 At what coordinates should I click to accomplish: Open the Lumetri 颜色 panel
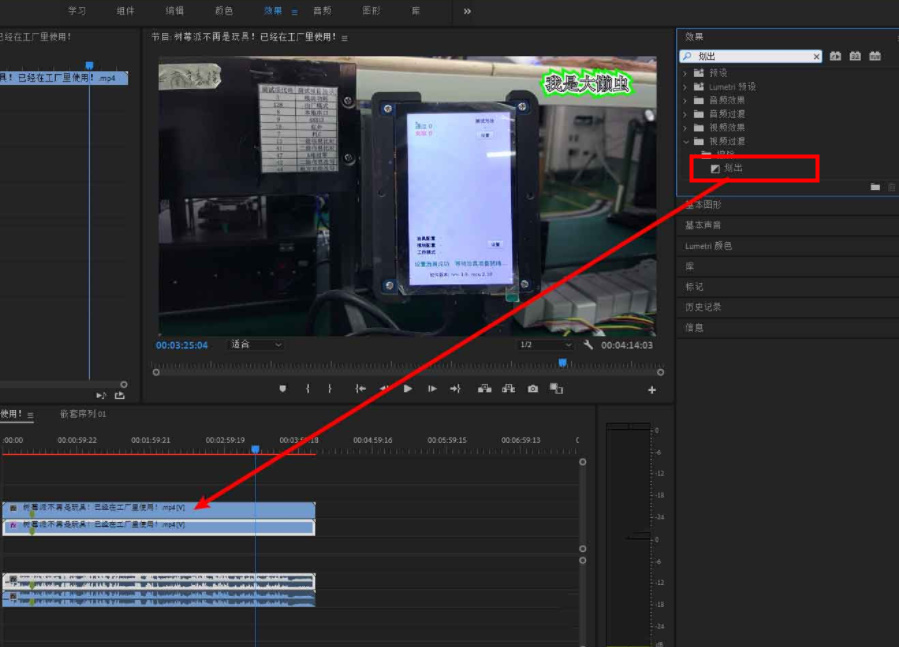[708, 246]
